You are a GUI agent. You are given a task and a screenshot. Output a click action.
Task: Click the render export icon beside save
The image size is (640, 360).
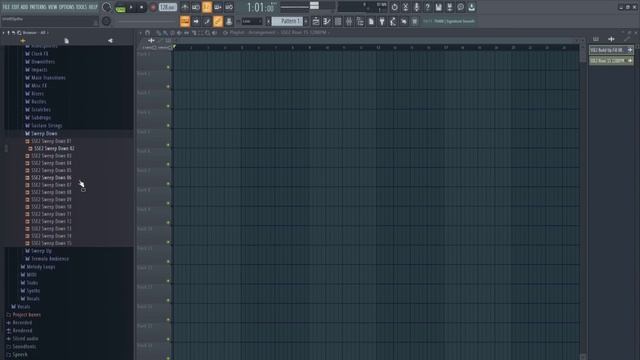(449, 7)
